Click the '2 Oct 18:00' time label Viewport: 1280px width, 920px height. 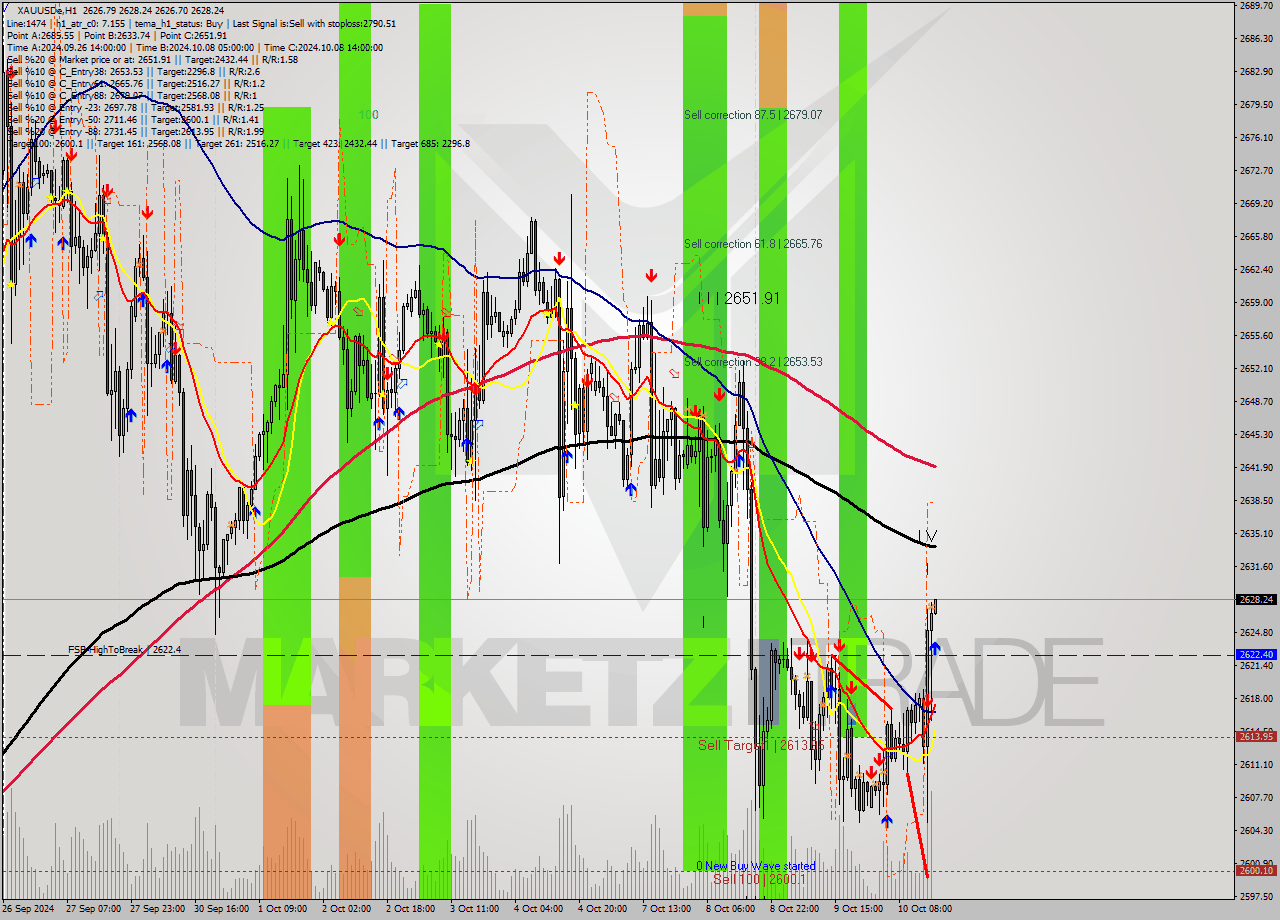coord(411,909)
